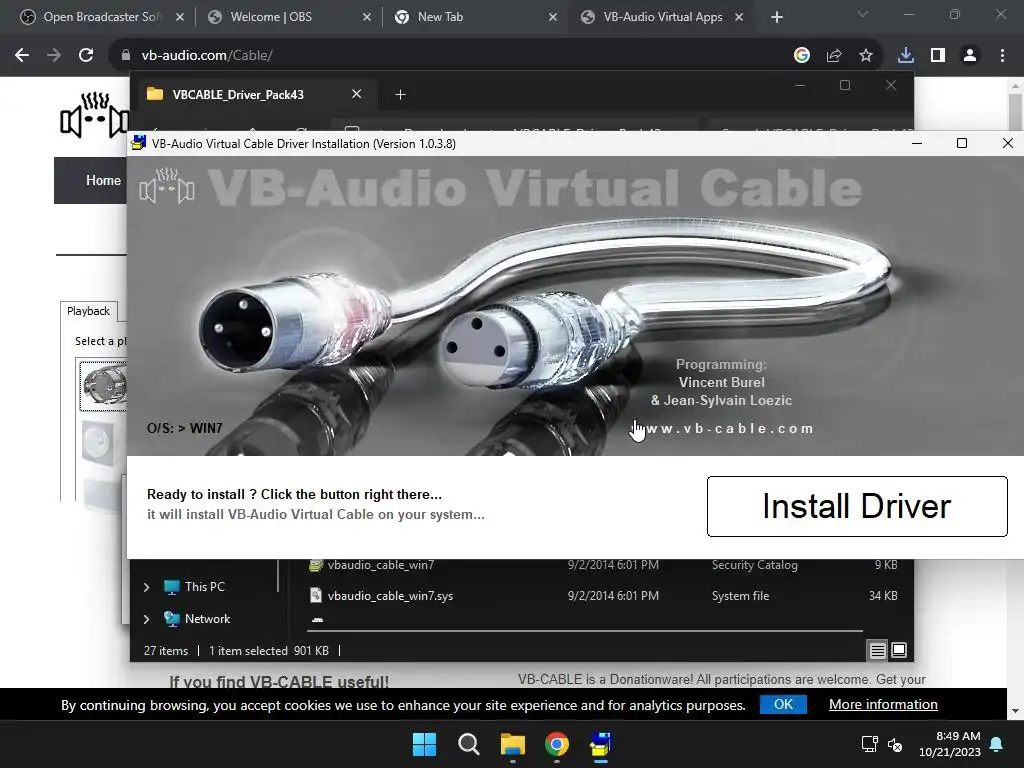Screen dimensions: 1024x768
Task: Click speaker device thumbnail on webpage
Action: coord(103,385)
